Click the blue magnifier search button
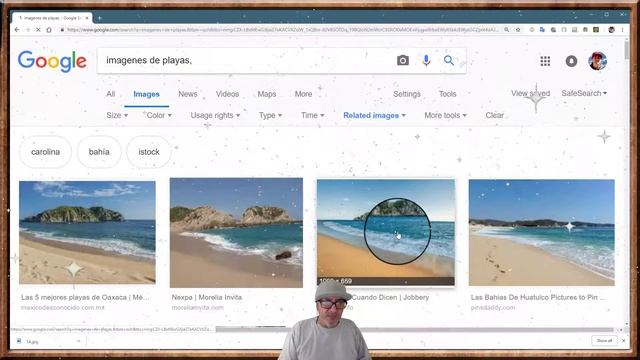The height and width of the screenshot is (360, 640). [449, 60]
